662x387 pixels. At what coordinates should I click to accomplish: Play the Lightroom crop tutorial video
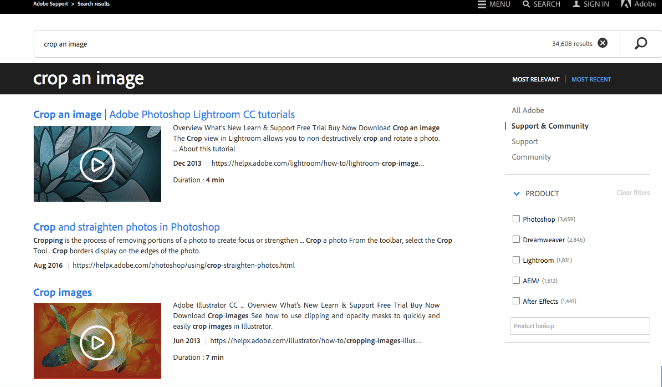click(x=97, y=164)
